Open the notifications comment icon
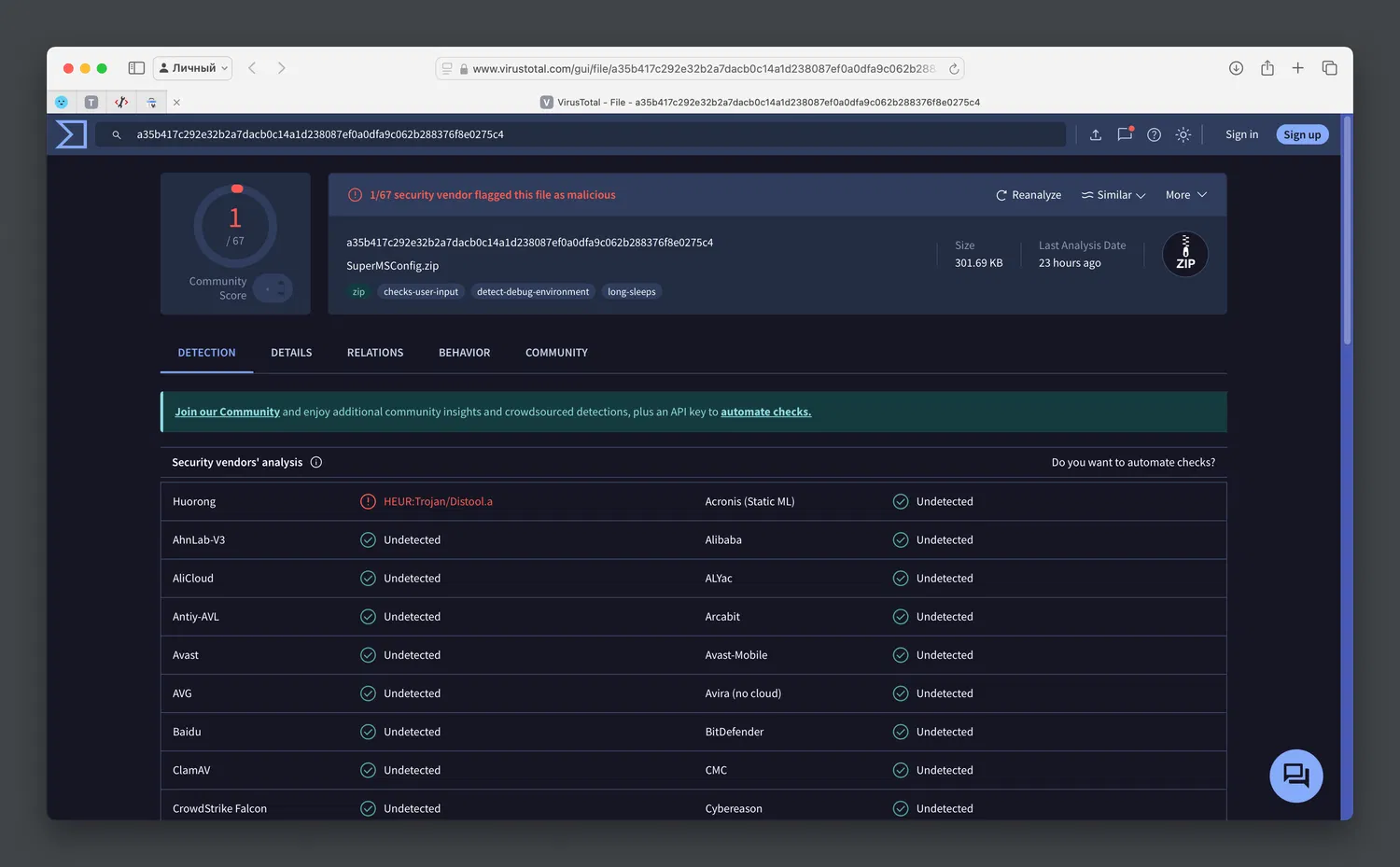Viewport: 1400px width, 867px height. pyautogui.click(x=1125, y=134)
